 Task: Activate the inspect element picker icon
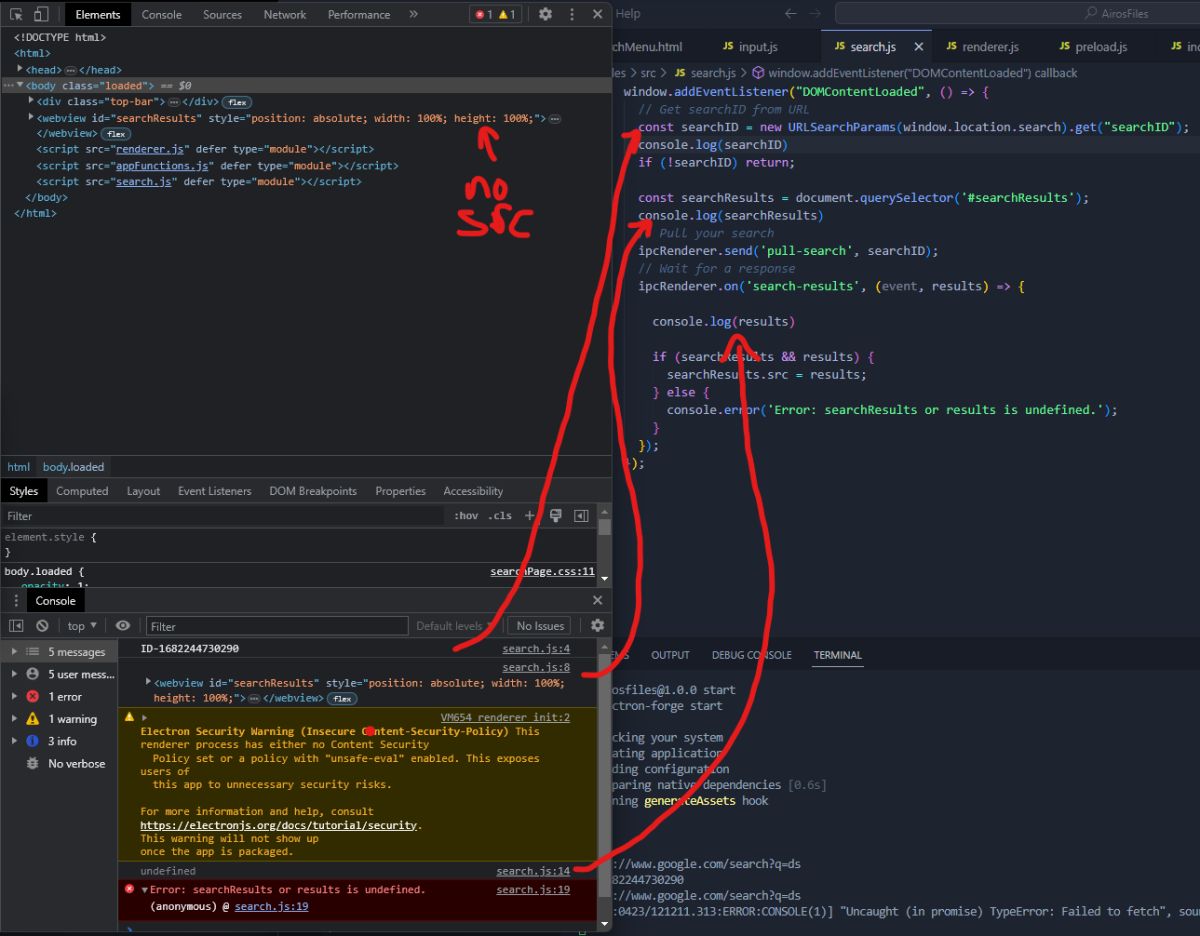coord(16,14)
